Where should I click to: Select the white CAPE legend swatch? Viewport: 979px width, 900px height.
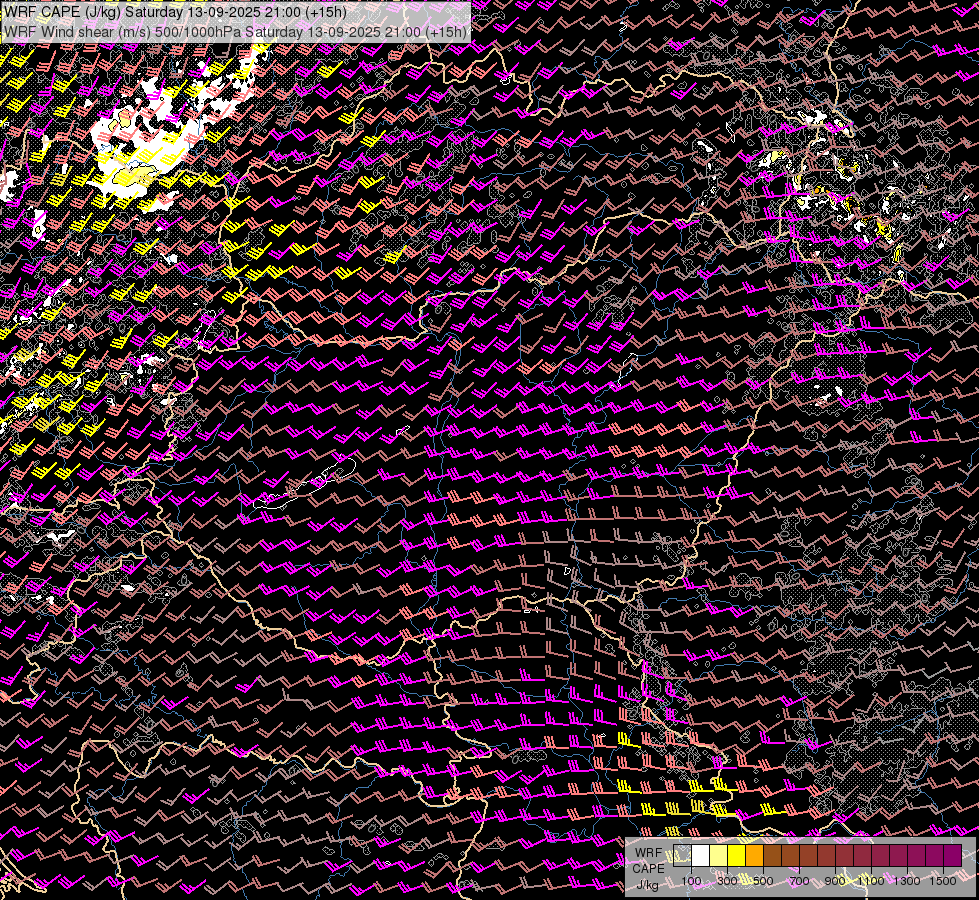point(701,855)
